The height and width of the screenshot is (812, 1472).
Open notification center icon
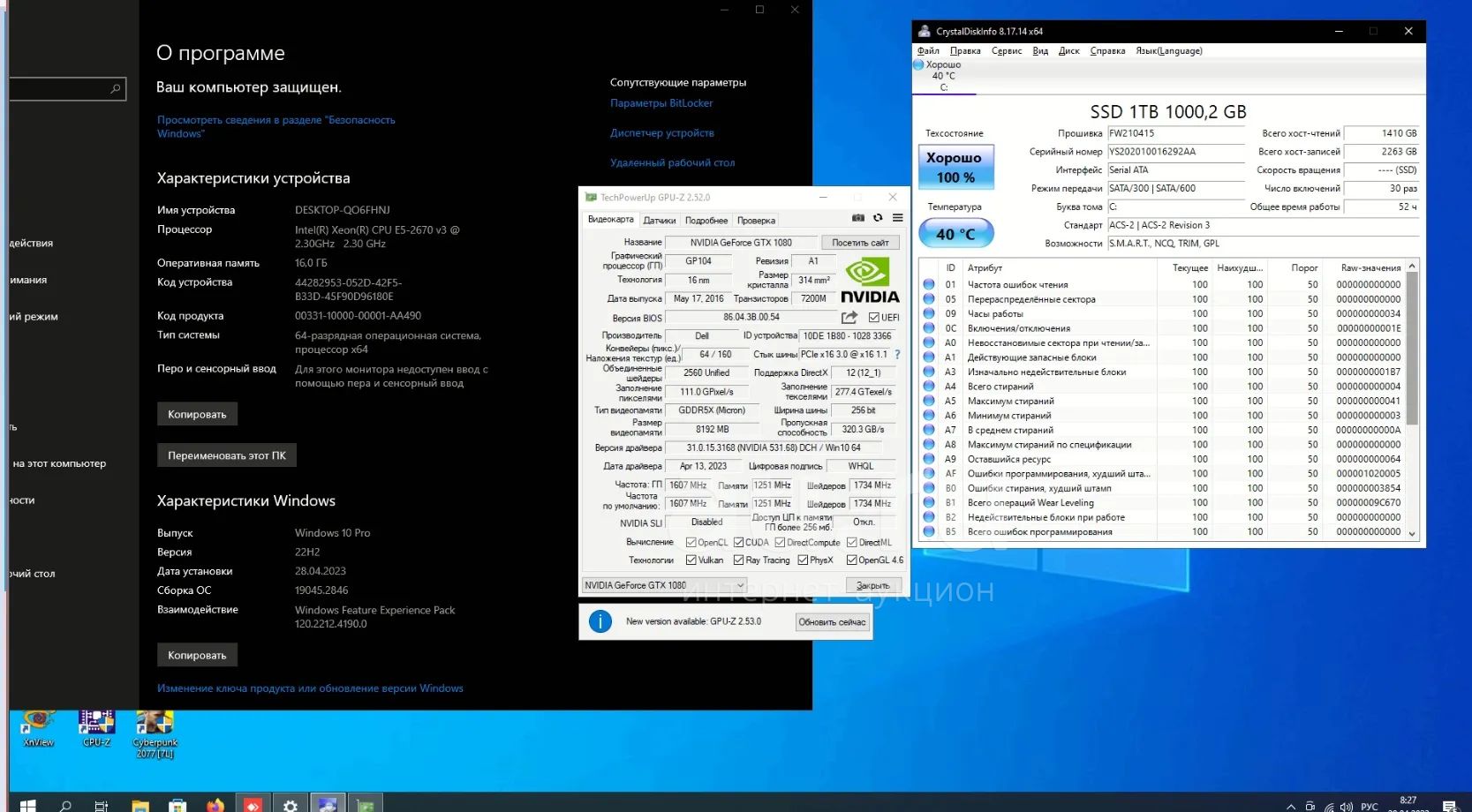1449,806
